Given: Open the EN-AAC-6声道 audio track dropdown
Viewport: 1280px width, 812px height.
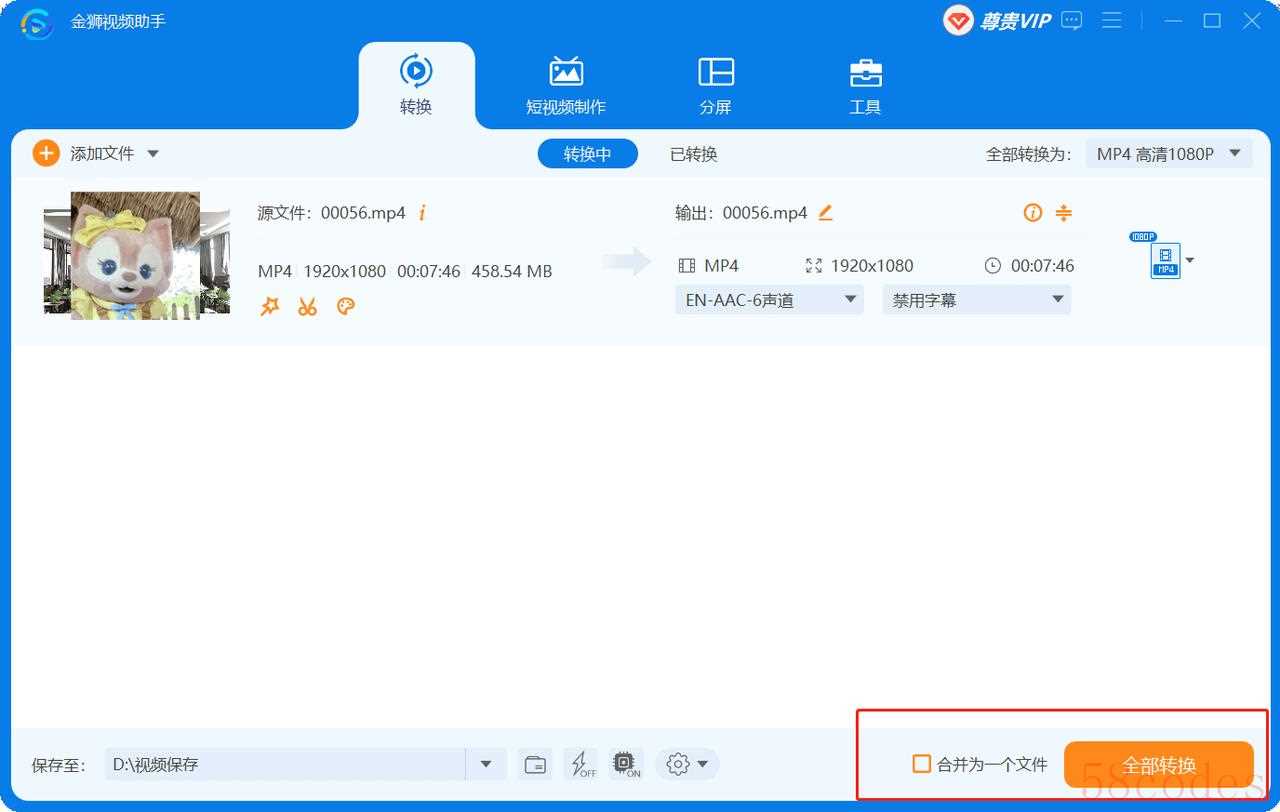Looking at the screenshot, I should coord(769,300).
